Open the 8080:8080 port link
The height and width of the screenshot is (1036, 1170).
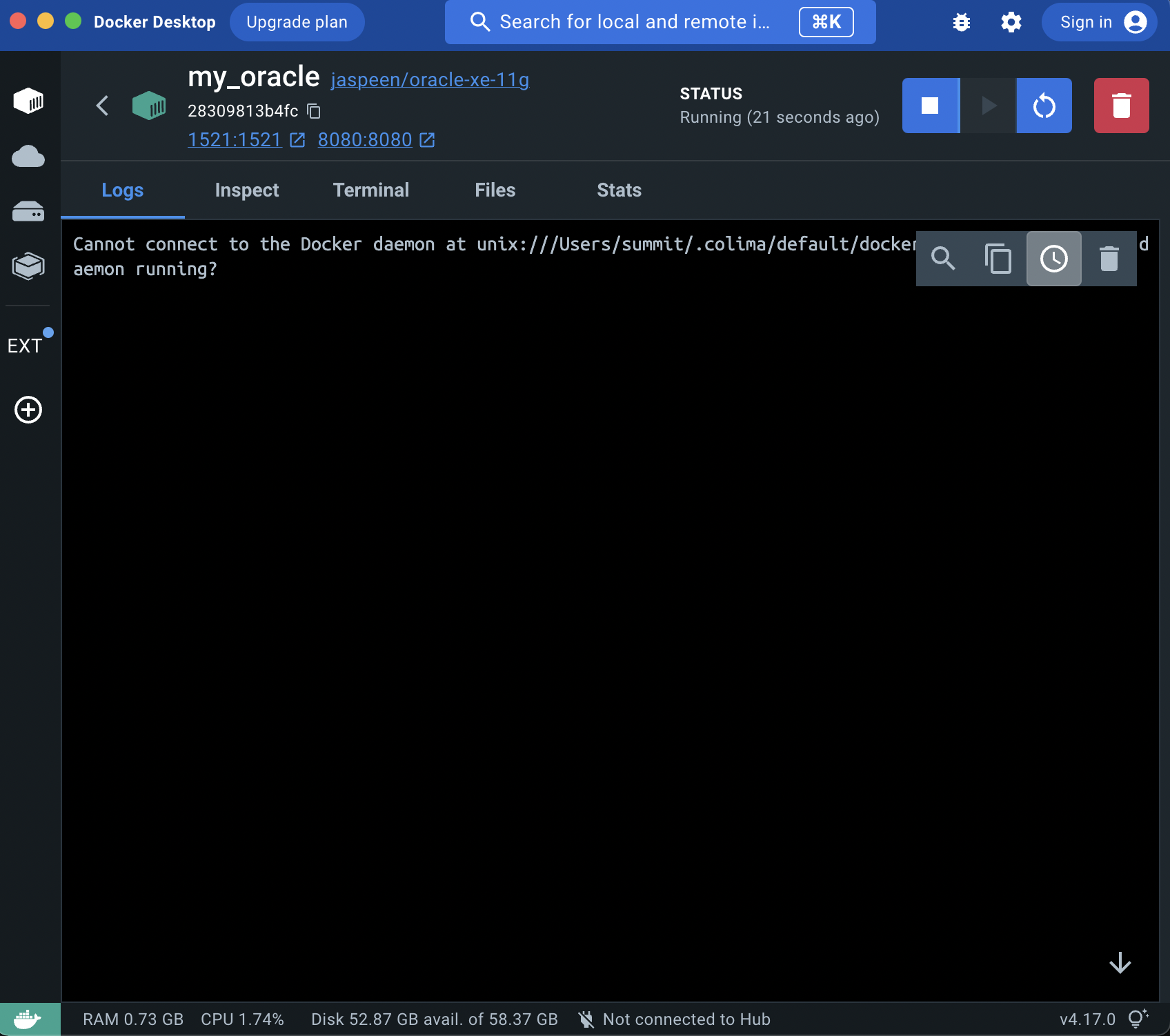(x=365, y=140)
